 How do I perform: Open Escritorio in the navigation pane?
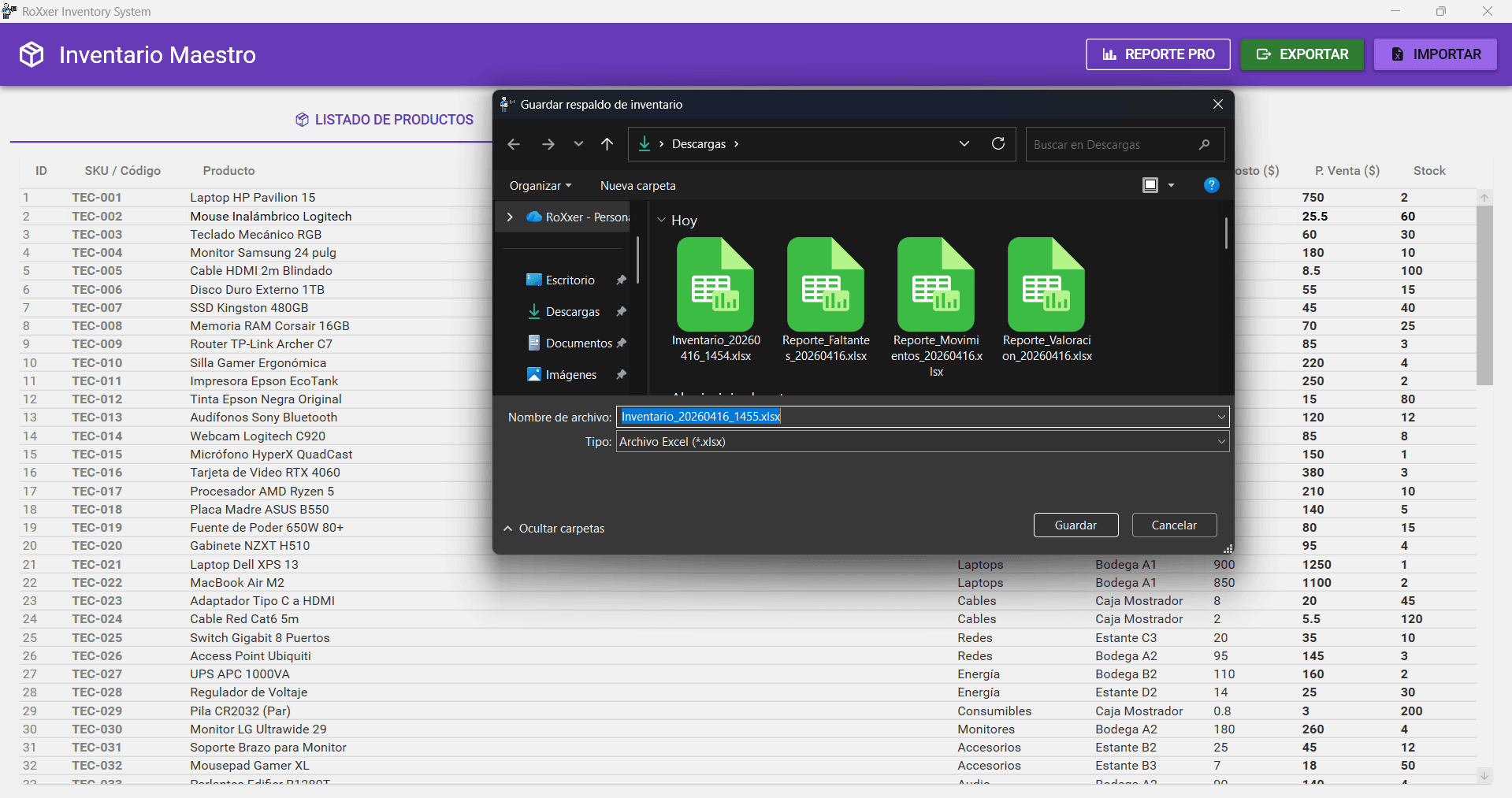click(x=560, y=280)
